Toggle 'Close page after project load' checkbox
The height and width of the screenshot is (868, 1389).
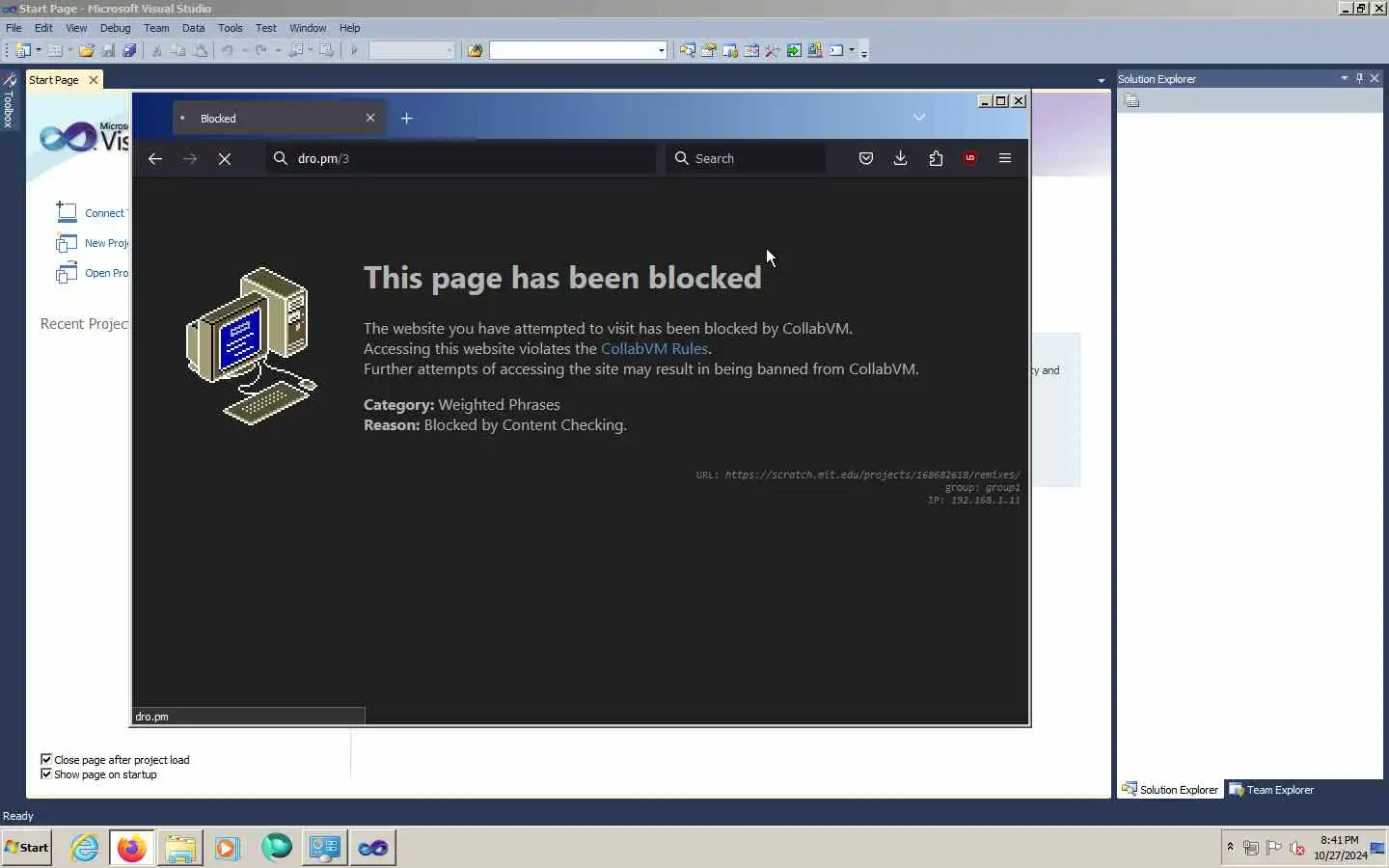tap(46, 759)
